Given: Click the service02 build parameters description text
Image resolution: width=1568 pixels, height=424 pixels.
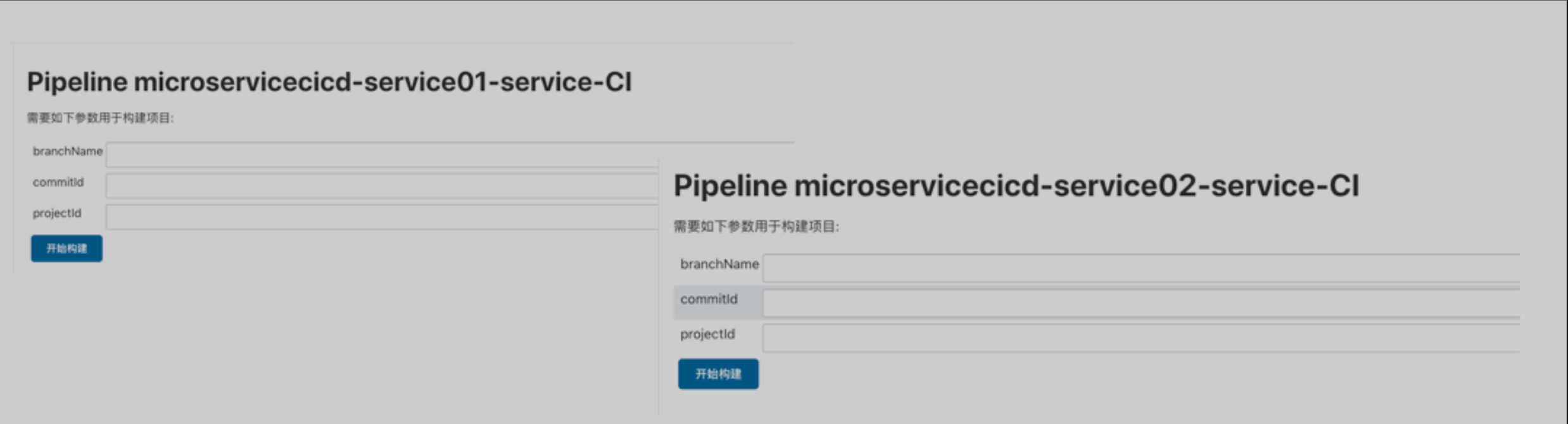Looking at the screenshot, I should [x=756, y=227].
